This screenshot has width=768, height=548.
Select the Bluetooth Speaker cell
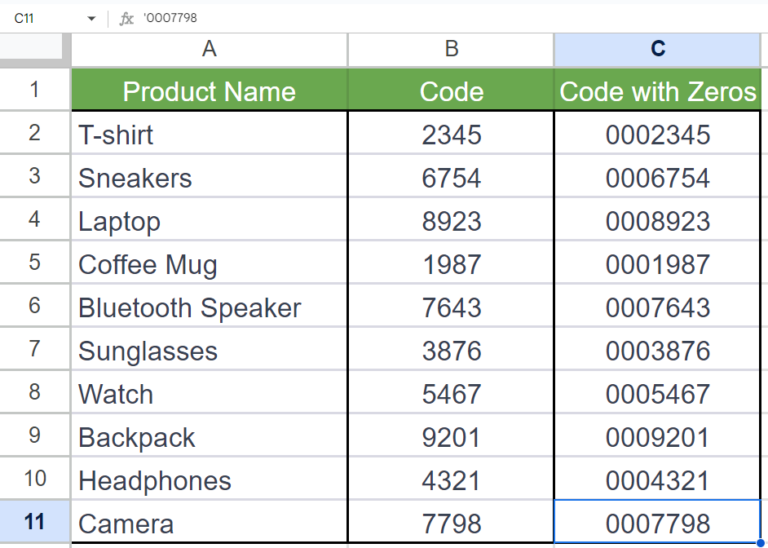tap(209, 308)
